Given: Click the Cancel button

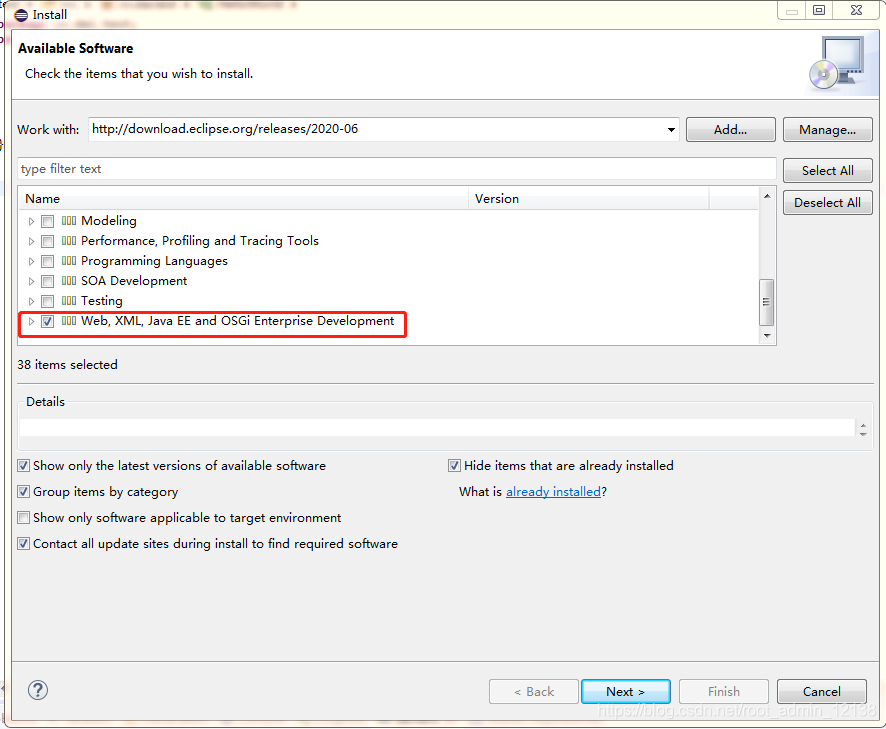Looking at the screenshot, I should pyautogui.click(x=822, y=692).
